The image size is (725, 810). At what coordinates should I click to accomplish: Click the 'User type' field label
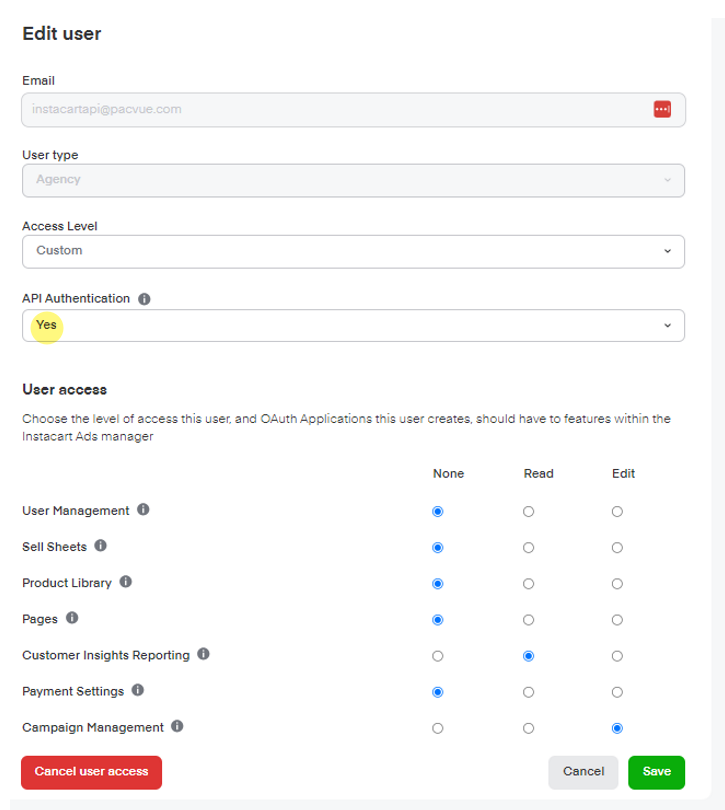pyautogui.click(x=50, y=155)
